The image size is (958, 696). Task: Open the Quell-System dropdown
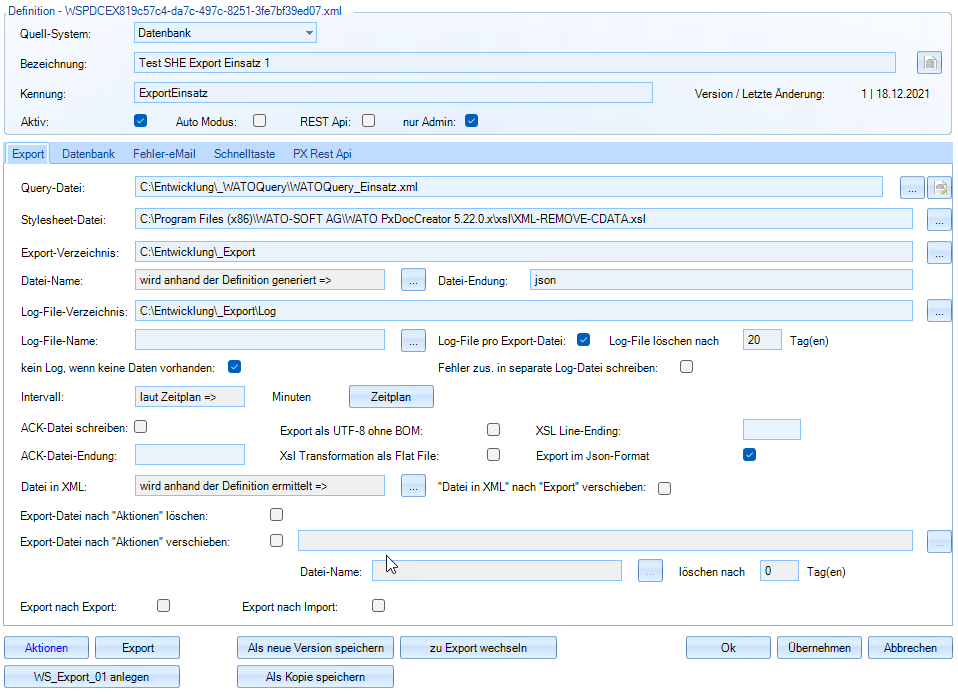[309, 33]
